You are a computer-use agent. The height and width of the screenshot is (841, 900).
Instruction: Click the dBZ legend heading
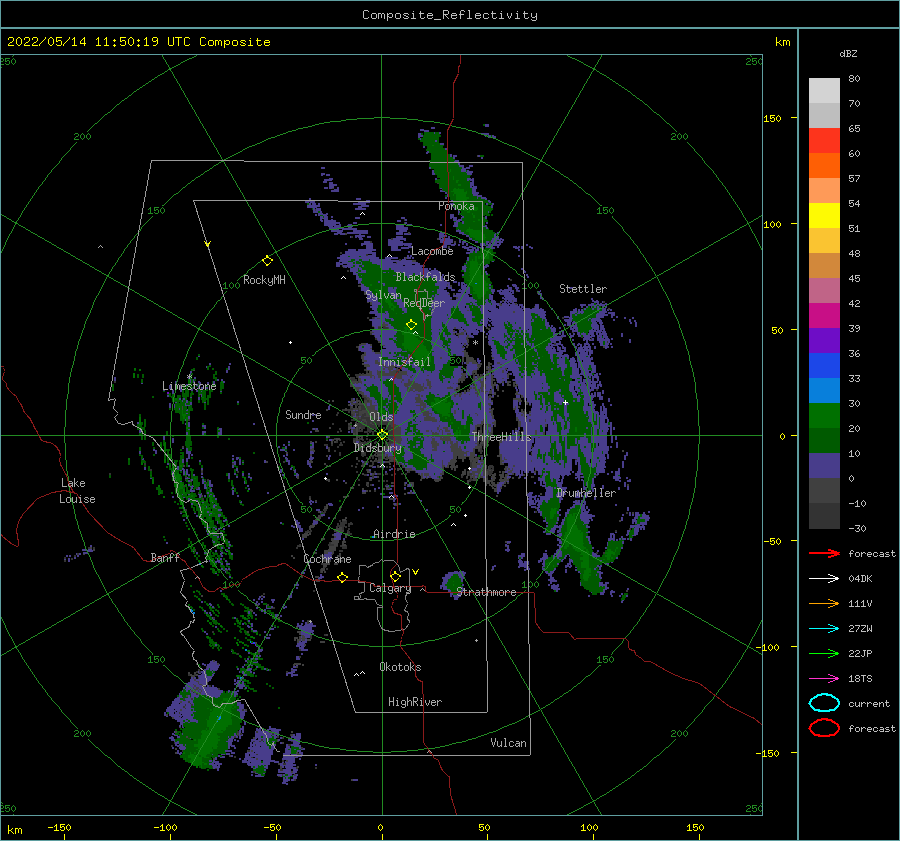(848, 53)
